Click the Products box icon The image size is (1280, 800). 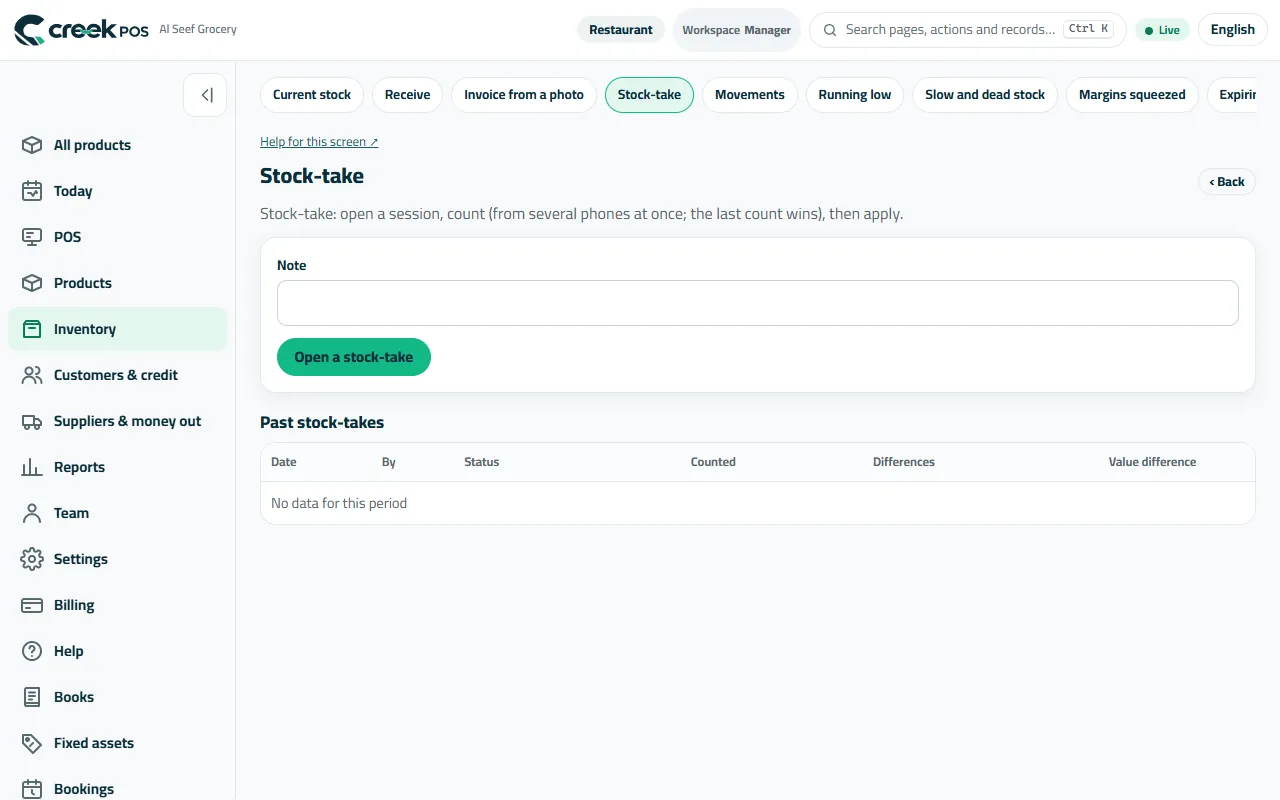pyautogui.click(x=32, y=283)
